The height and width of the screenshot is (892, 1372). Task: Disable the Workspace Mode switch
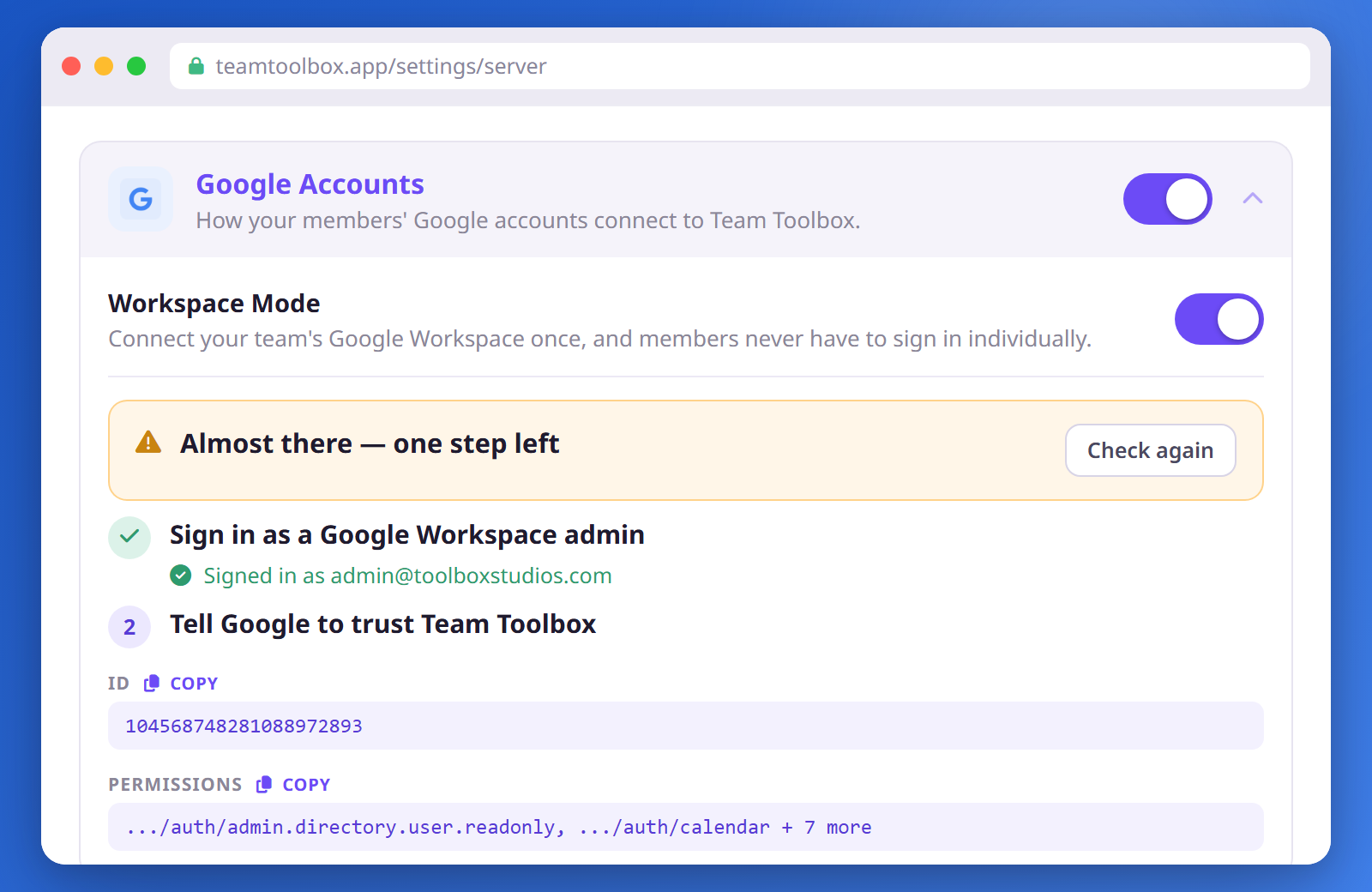click(x=1219, y=319)
